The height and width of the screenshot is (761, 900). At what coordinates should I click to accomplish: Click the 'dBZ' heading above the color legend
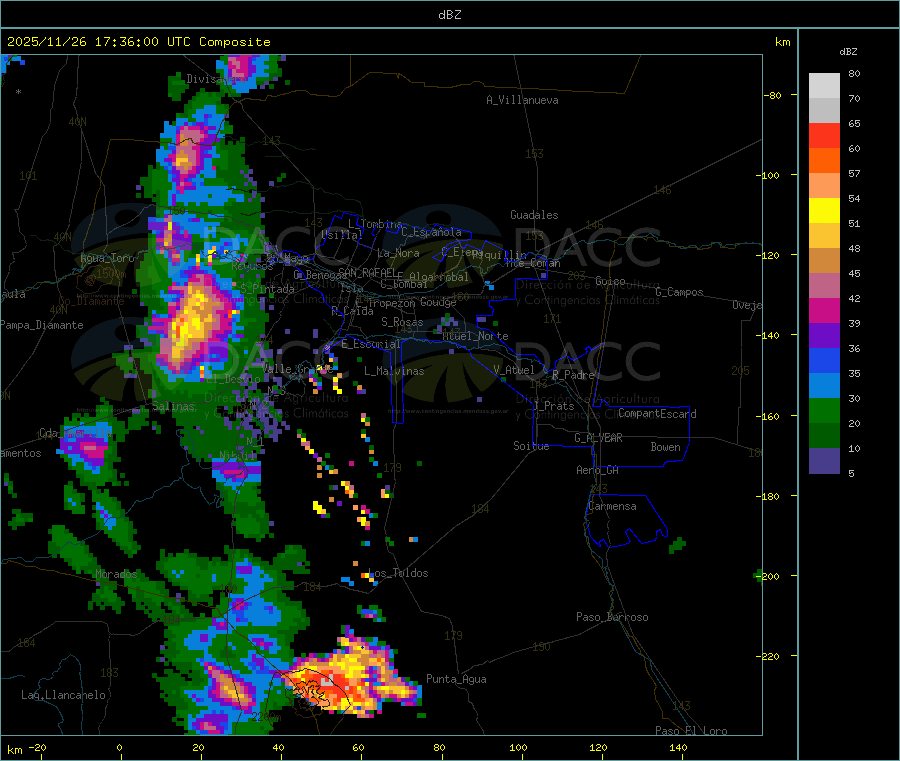(x=848, y=52)
